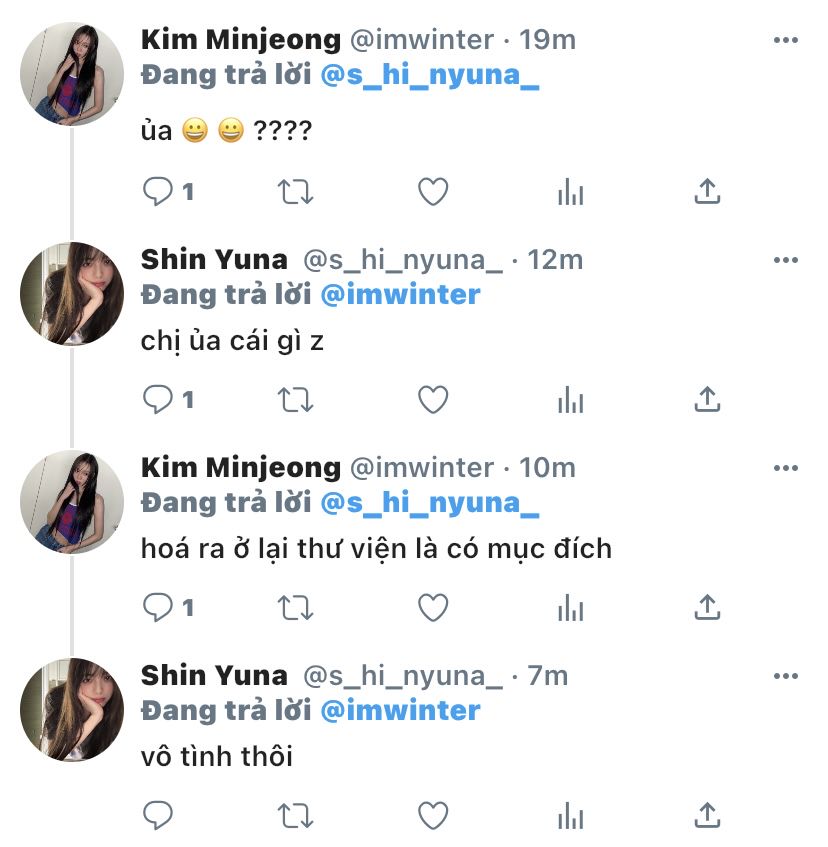The image size is (828, 847).
Task: View analytics for the "vô tình thôi" tweet
Action: point(570,815)
